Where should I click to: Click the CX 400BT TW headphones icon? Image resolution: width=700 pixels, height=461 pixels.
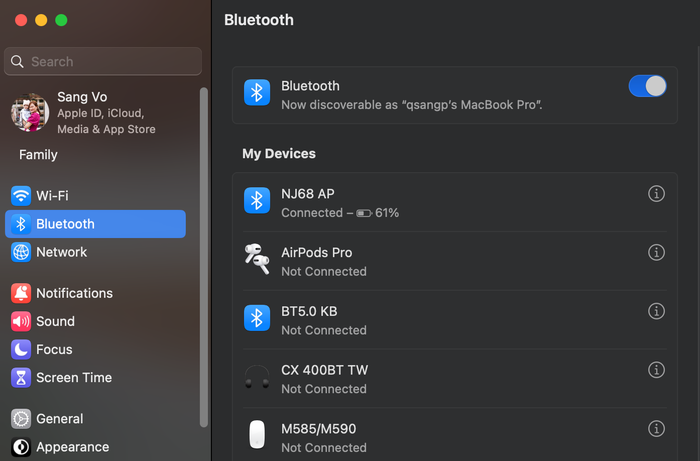257,377
